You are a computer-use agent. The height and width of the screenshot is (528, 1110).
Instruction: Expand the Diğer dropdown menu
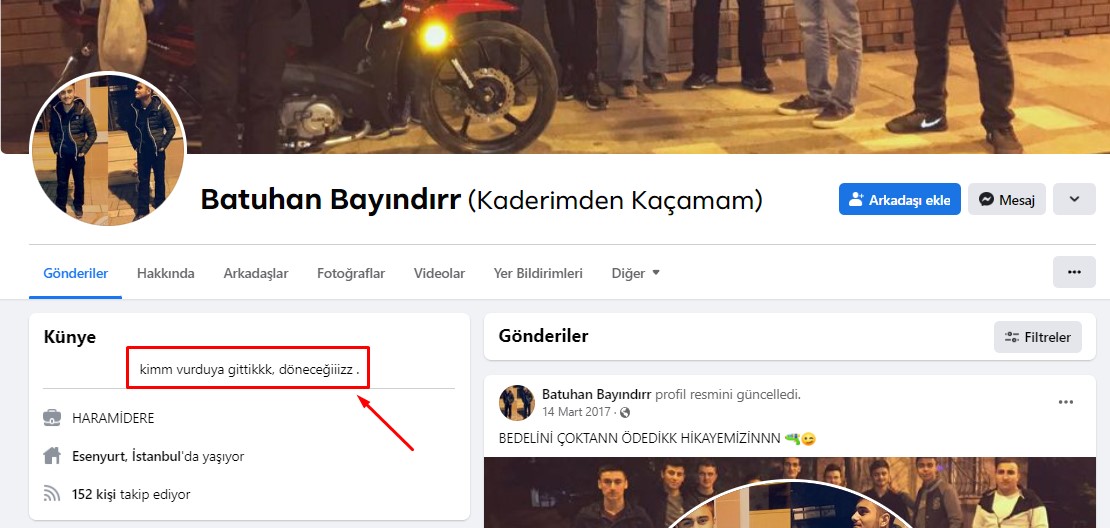point(636,273)
